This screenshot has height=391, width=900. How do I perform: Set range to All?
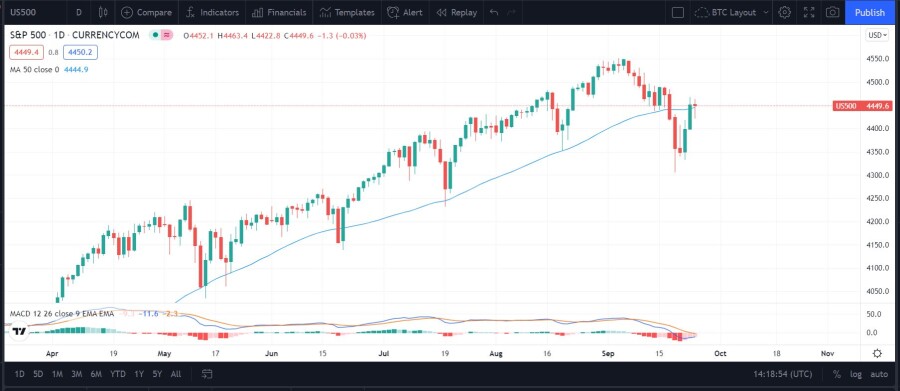click(176, 374)
